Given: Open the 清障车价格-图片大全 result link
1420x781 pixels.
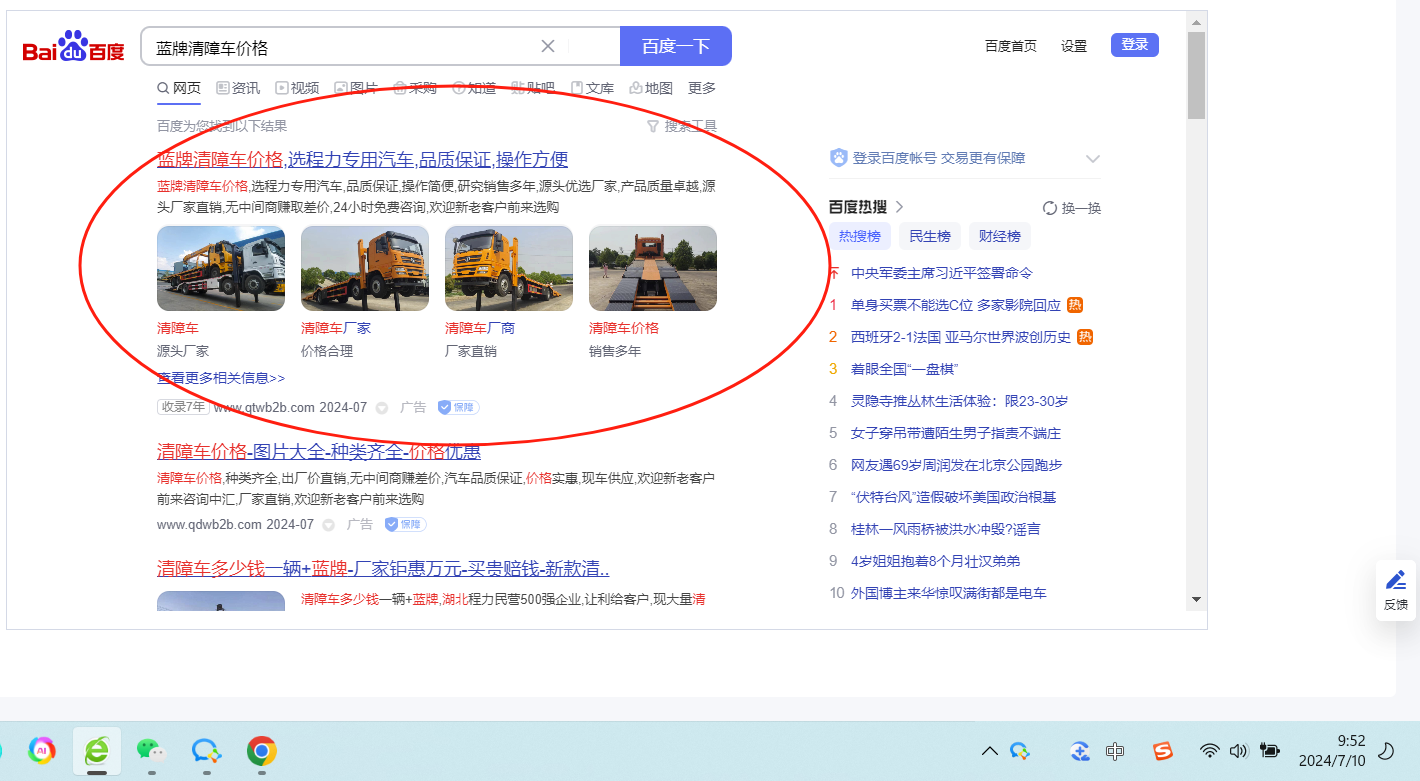Looking at the screenshot, I should [x=318, y=451].
